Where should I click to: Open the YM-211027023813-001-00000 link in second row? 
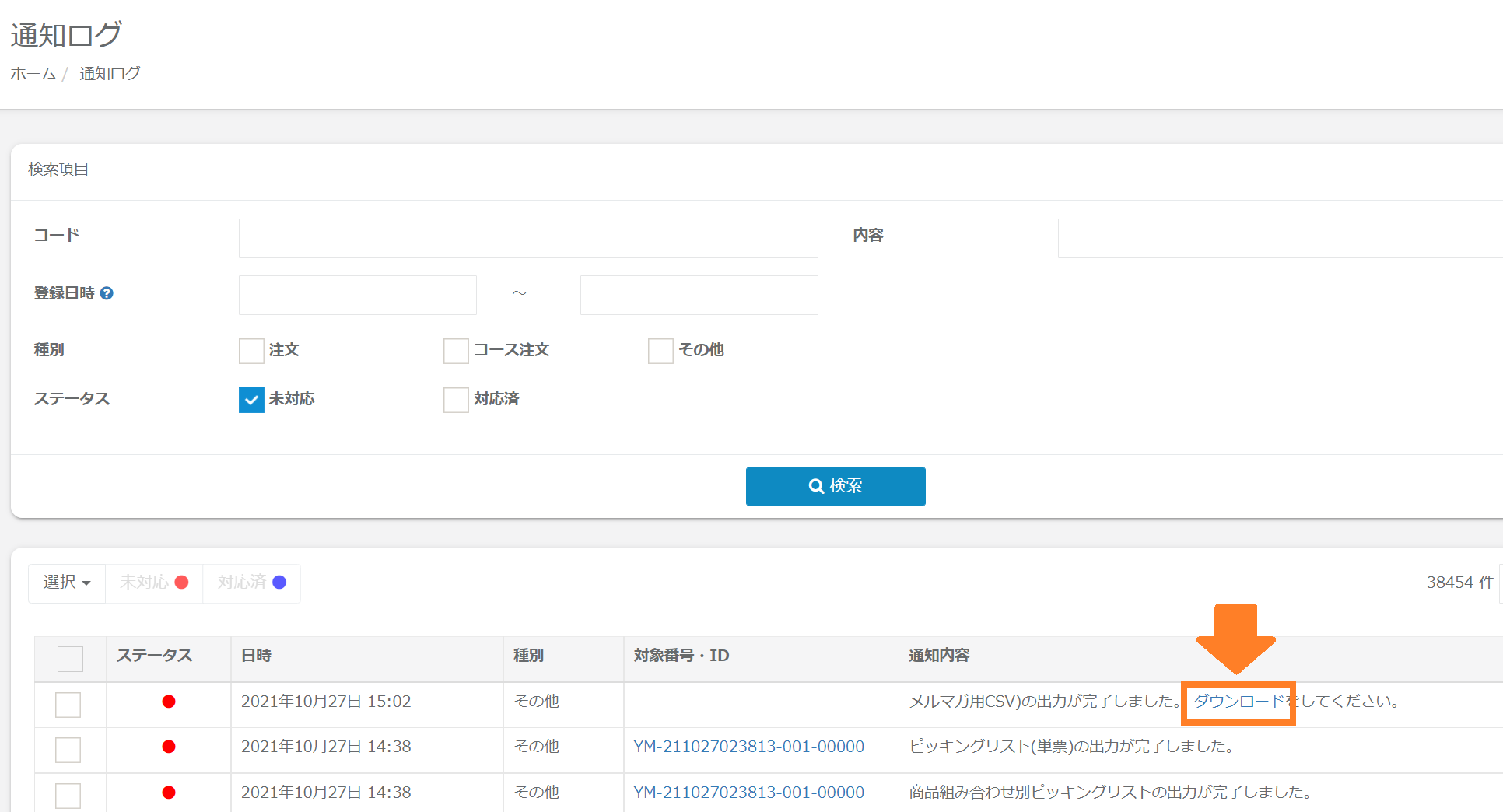point(748,747)
